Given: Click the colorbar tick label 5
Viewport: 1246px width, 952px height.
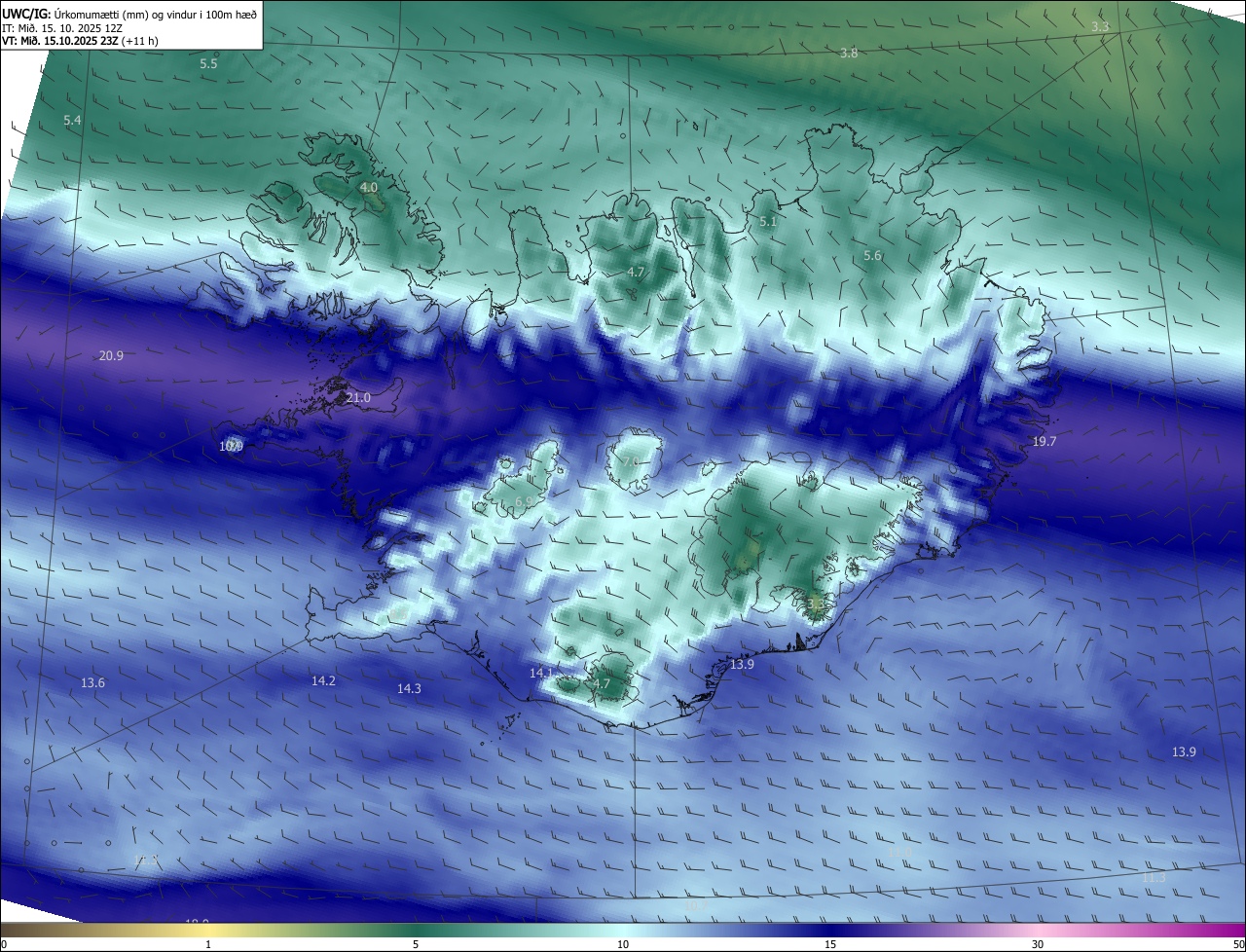Looking at the screenshot, I should pyautogui.click(x=416, y=944).
